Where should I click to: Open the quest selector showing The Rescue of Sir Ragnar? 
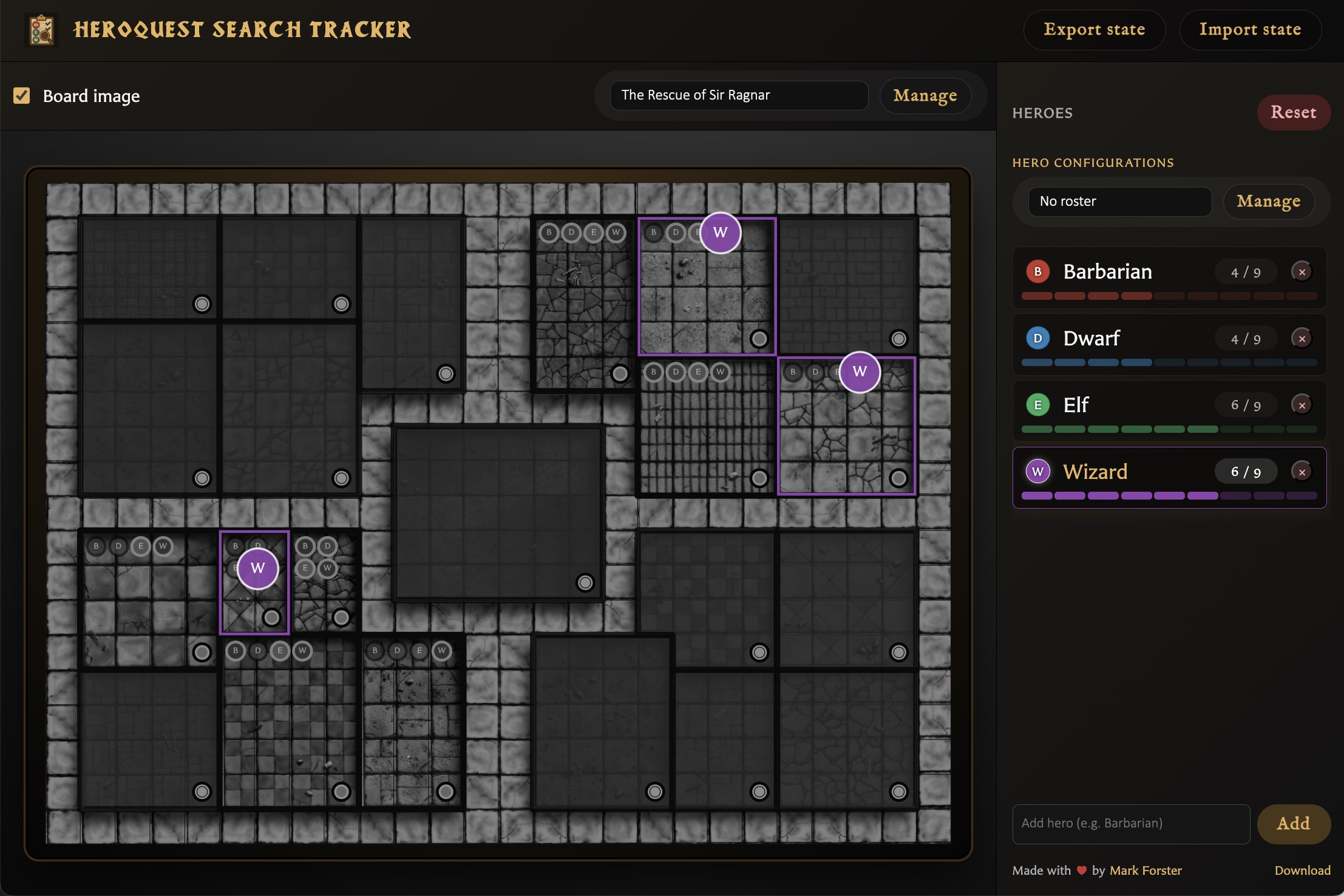739,95
